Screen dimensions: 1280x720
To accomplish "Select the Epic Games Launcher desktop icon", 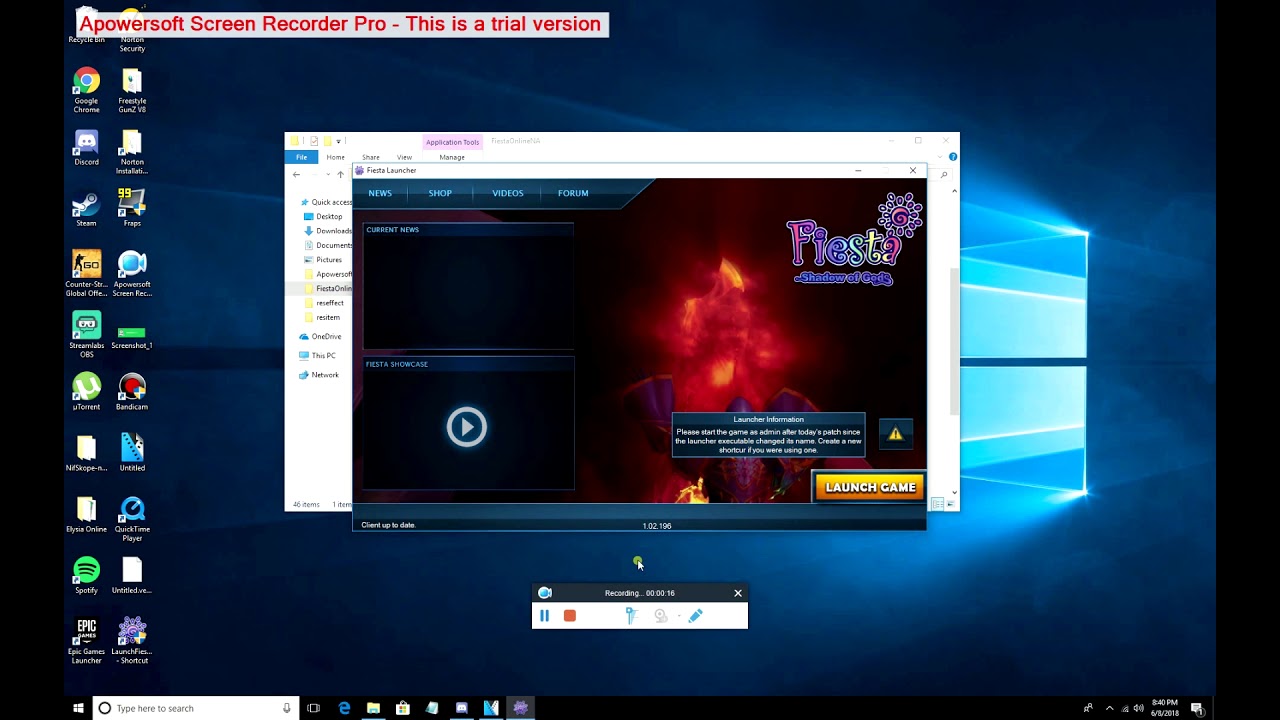I will [86, 641].
